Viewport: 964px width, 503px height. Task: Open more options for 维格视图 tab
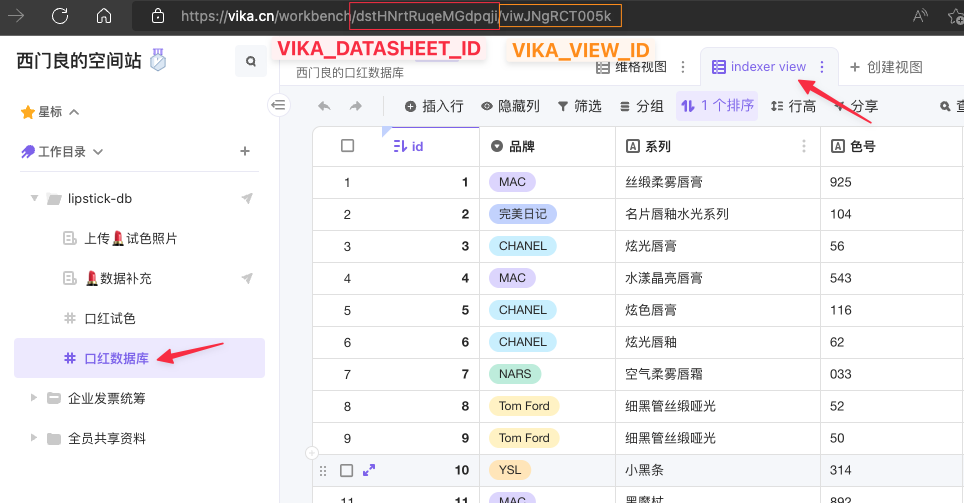[683, 67]
